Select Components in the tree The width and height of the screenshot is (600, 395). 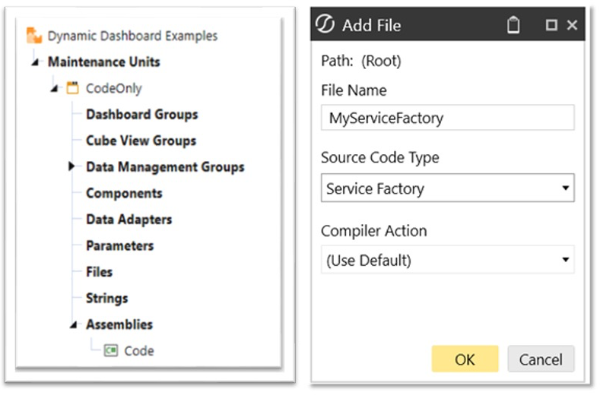(124, 193)
